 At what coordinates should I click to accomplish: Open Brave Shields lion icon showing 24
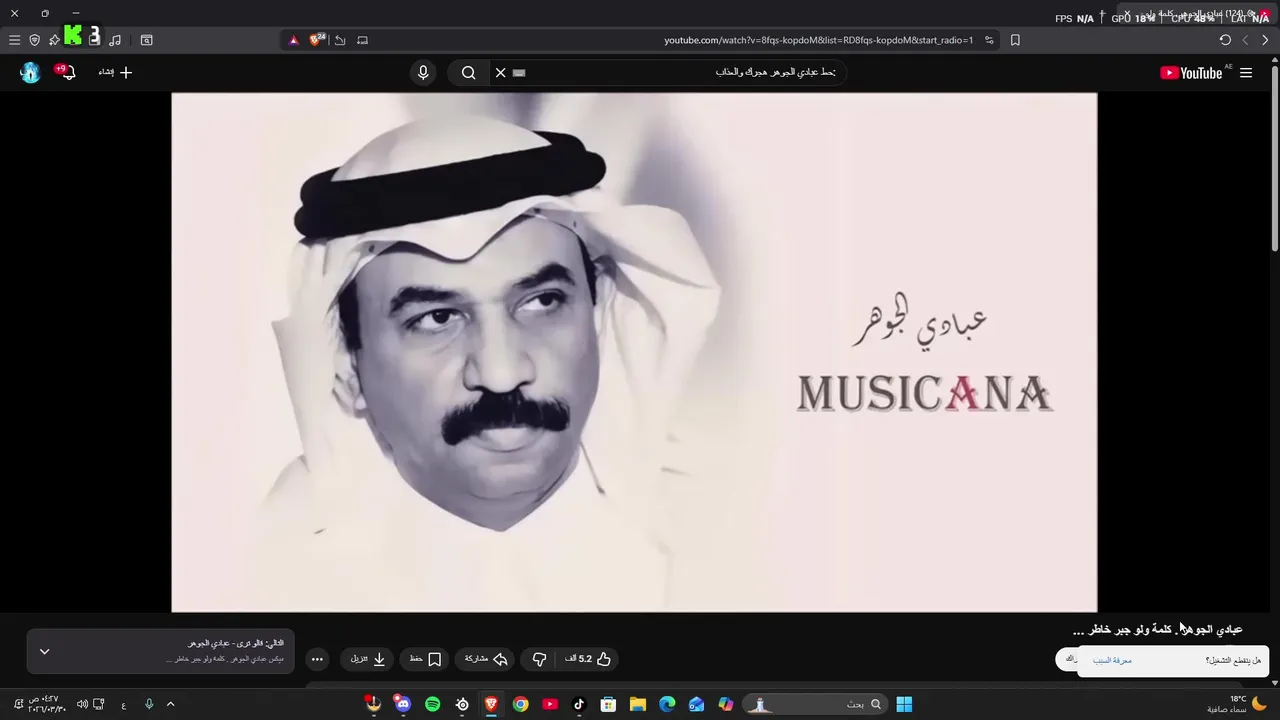(317, 40)
